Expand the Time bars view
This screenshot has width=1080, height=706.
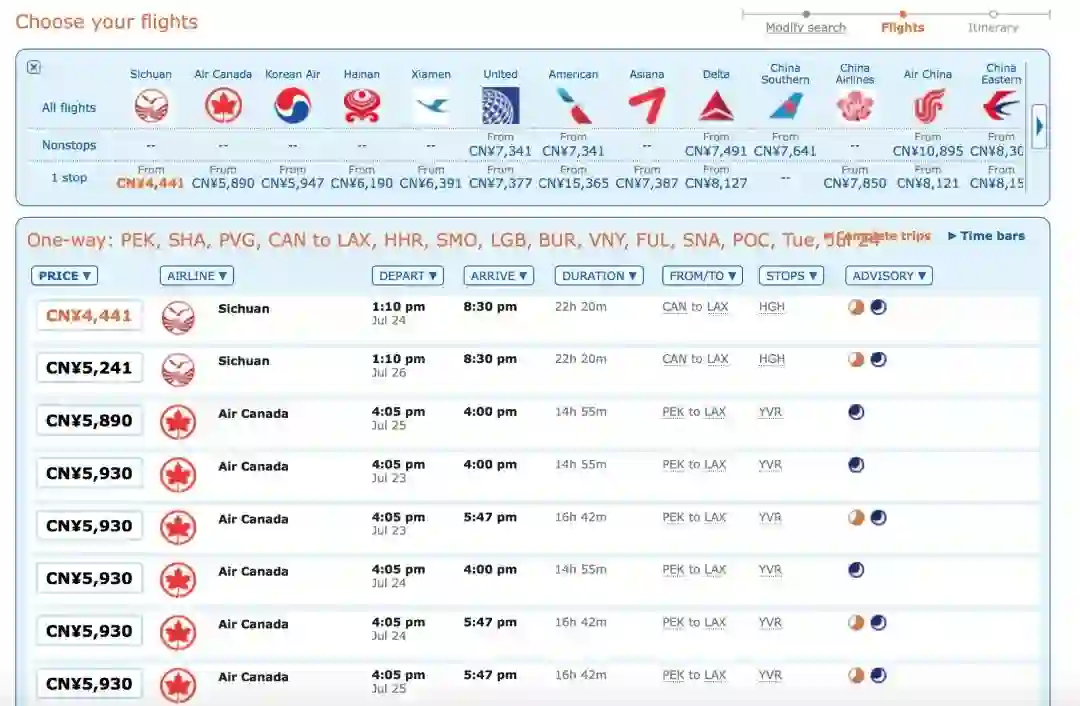pyautogui.click(x=986, y=236)
